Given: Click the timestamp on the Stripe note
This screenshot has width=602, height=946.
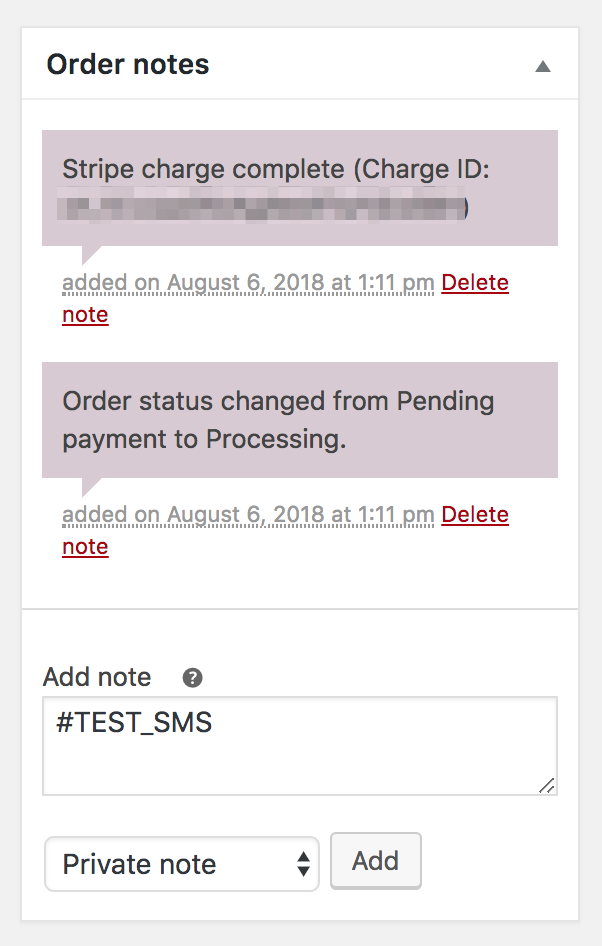Looking at the screenshot, I should click(x=240, y=282).
